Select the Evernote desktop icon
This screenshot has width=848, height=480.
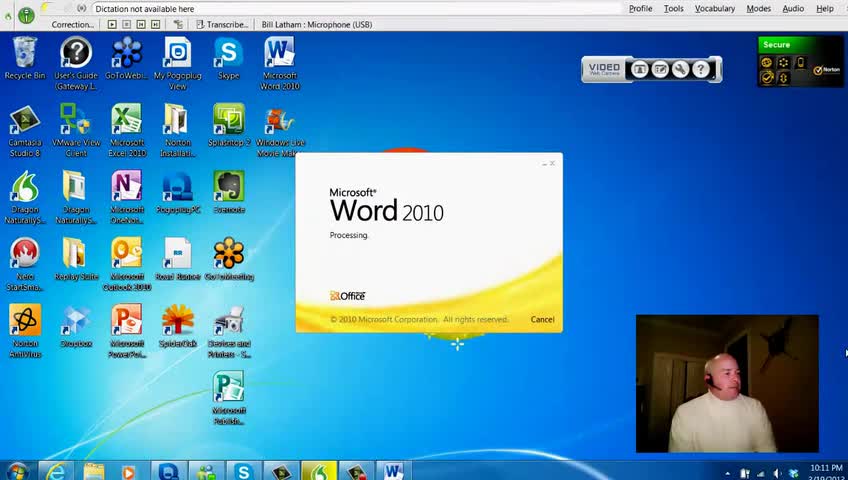tap(228, 192)
